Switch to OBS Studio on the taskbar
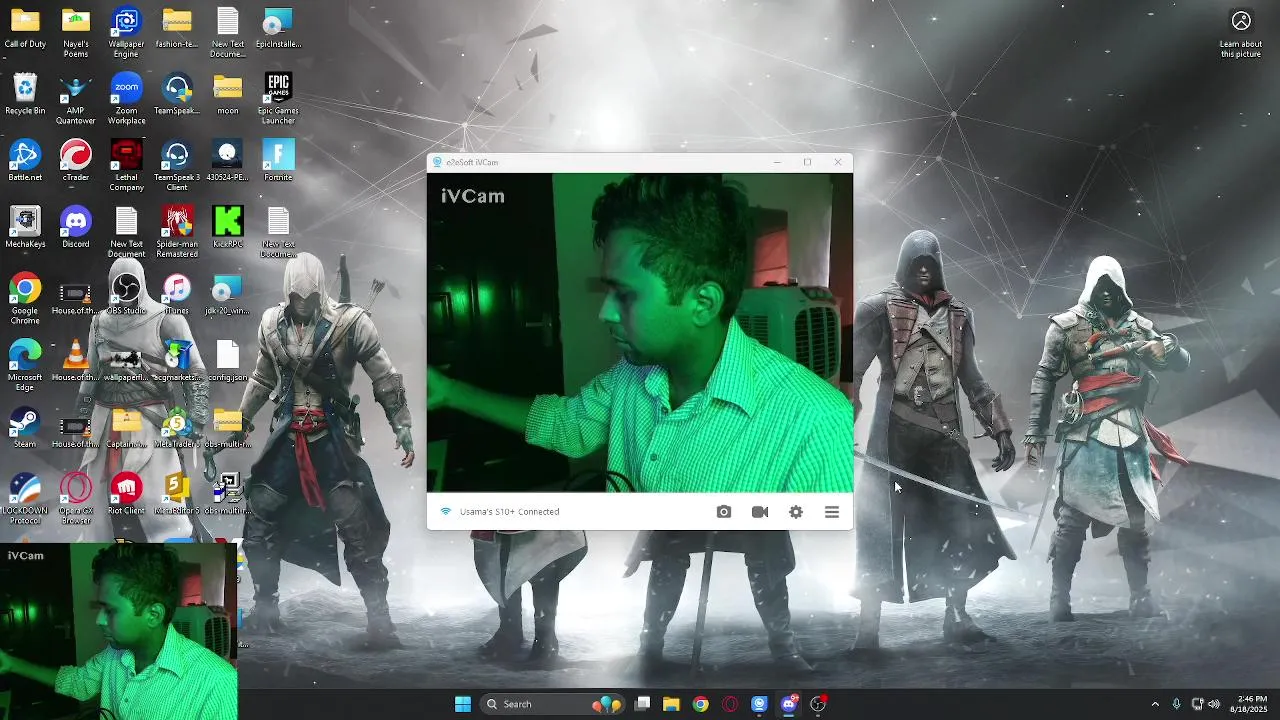 coord(818,704)
